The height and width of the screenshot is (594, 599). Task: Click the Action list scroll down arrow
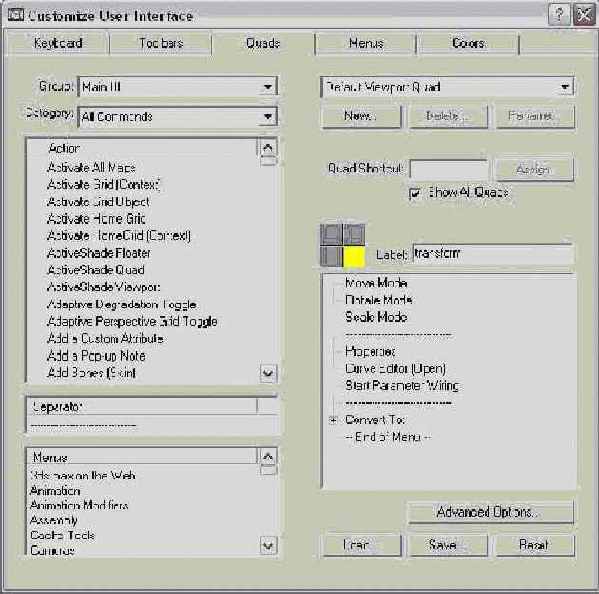268,372
